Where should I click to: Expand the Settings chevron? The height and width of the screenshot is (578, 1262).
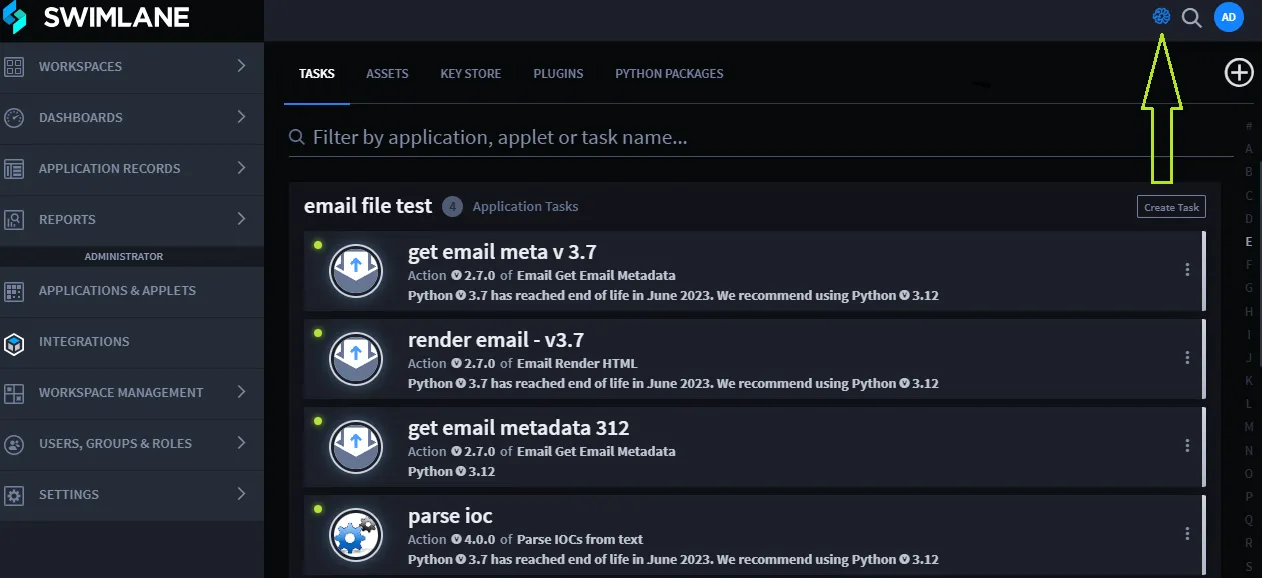coord(241,494)
